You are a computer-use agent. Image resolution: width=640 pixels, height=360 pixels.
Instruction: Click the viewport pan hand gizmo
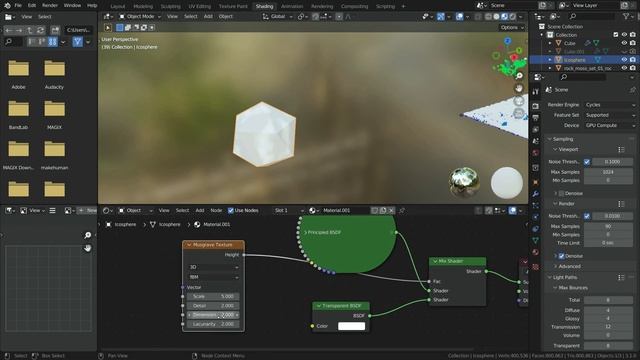[519, 88]
